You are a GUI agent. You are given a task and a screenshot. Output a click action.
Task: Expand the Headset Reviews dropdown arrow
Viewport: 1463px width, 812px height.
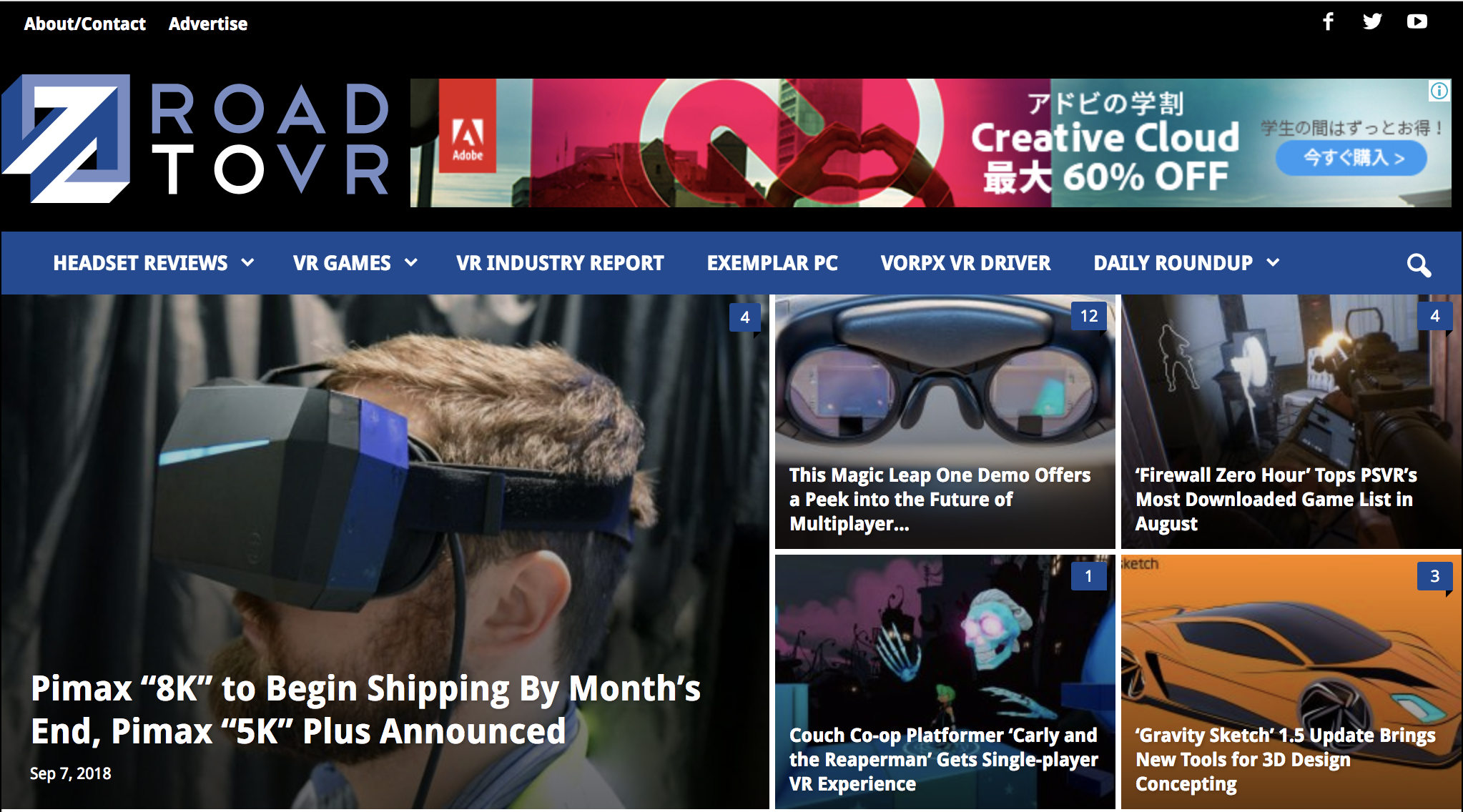point(248,262)
